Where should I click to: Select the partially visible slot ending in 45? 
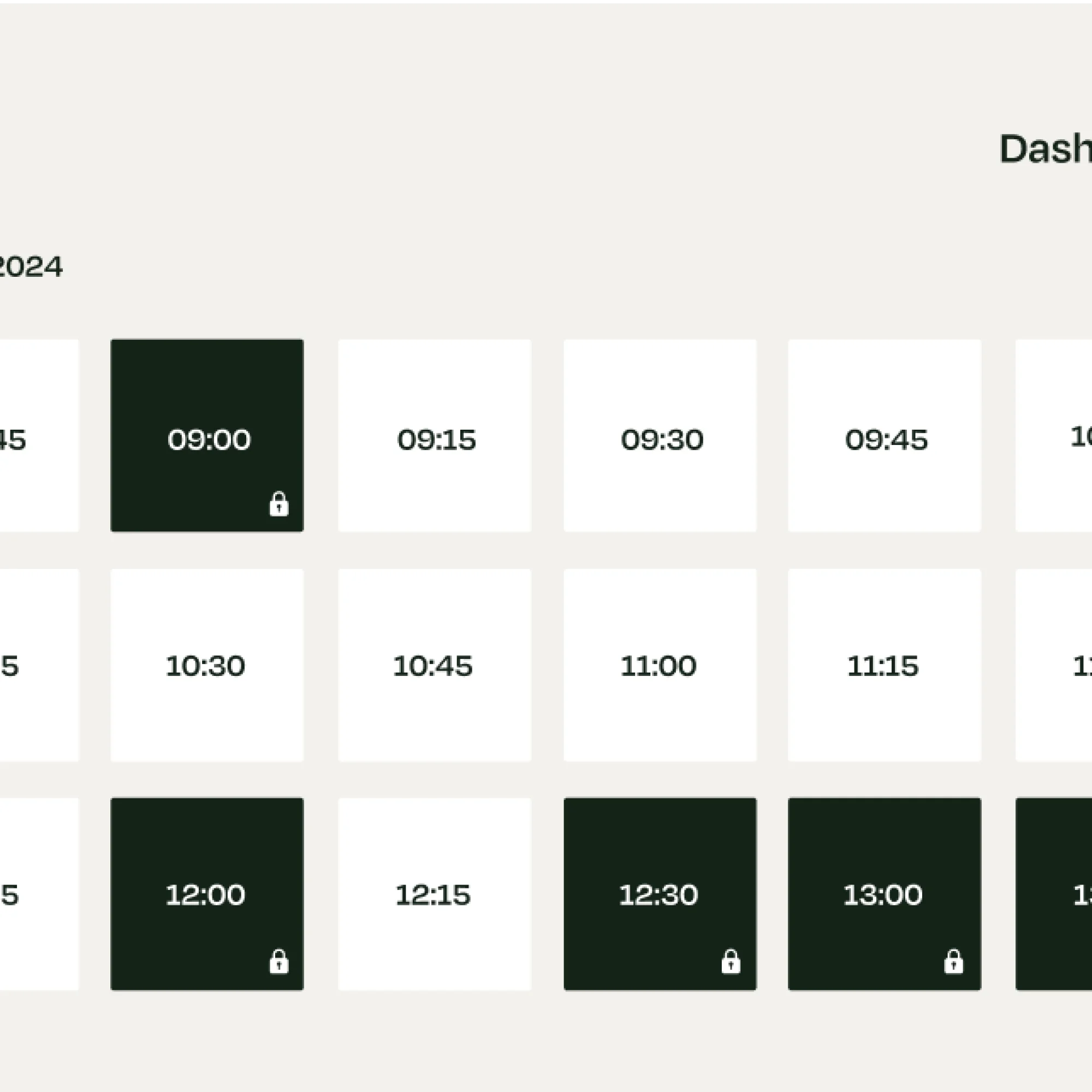tap(39, 436)
